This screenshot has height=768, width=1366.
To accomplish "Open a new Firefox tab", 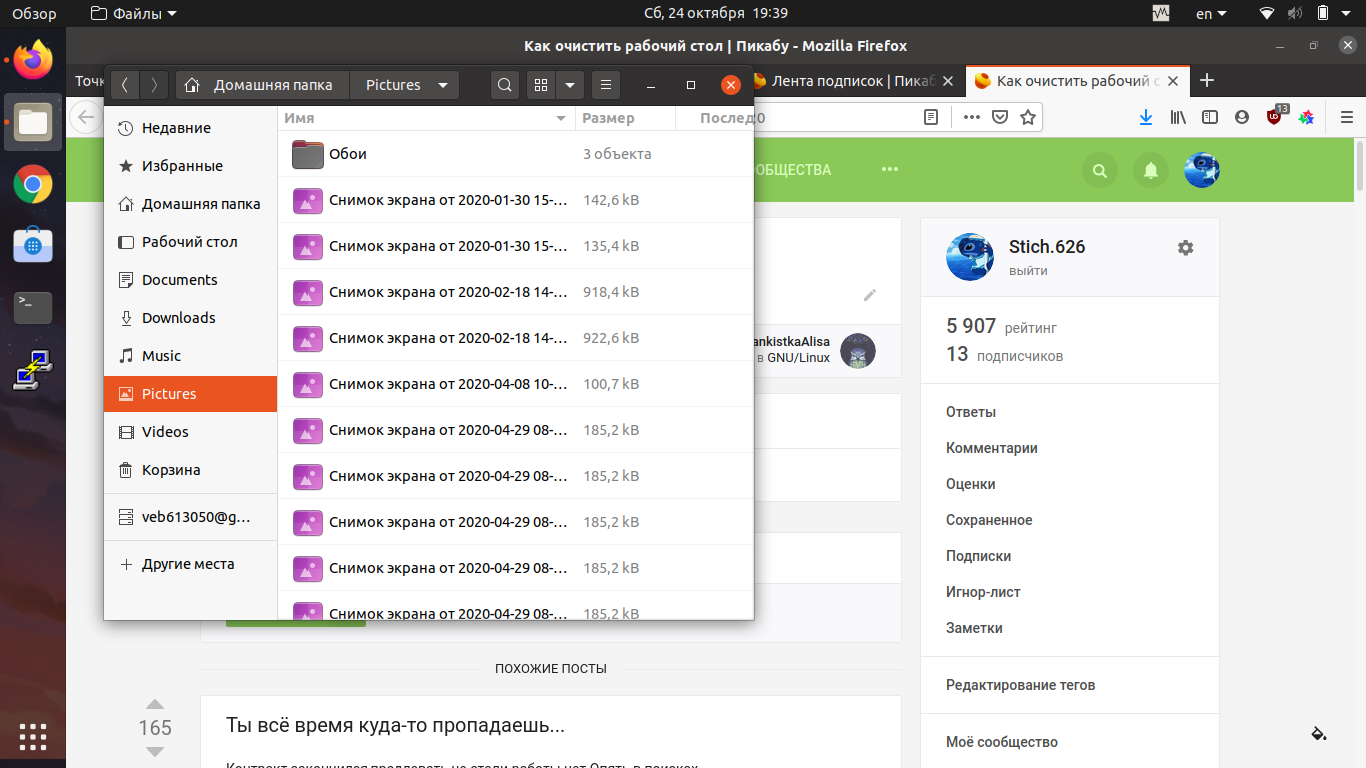I will point(1207,81).
